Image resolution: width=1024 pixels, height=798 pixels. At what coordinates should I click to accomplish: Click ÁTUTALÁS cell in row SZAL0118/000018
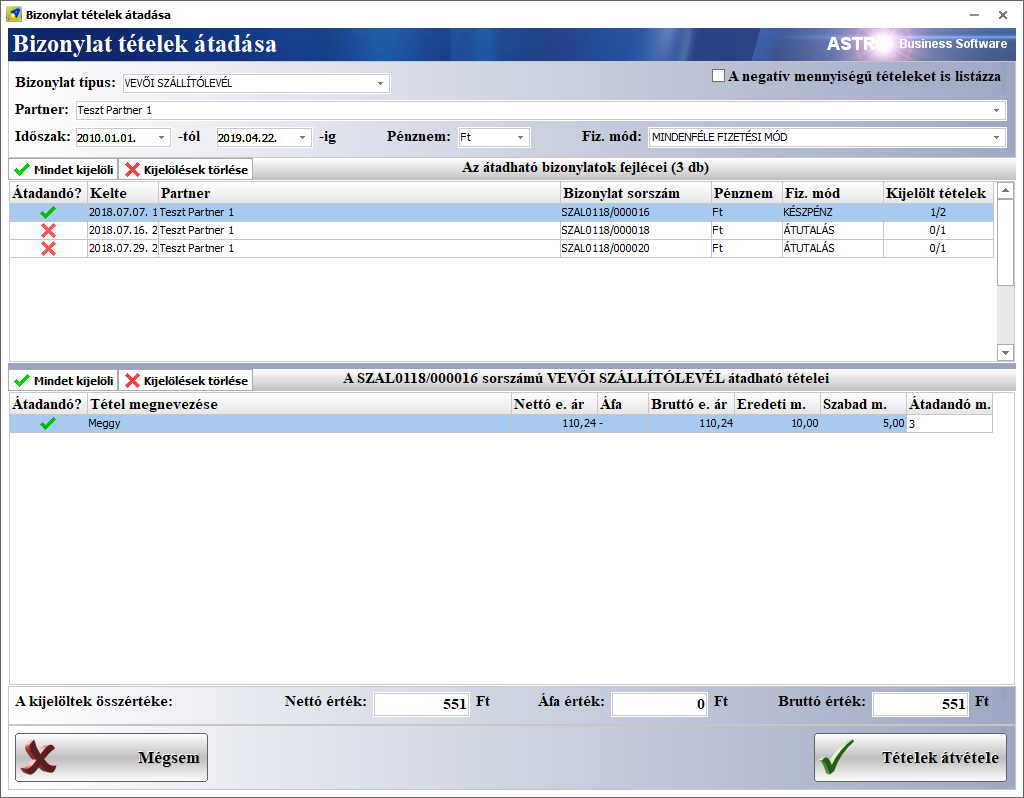point(833,230)
